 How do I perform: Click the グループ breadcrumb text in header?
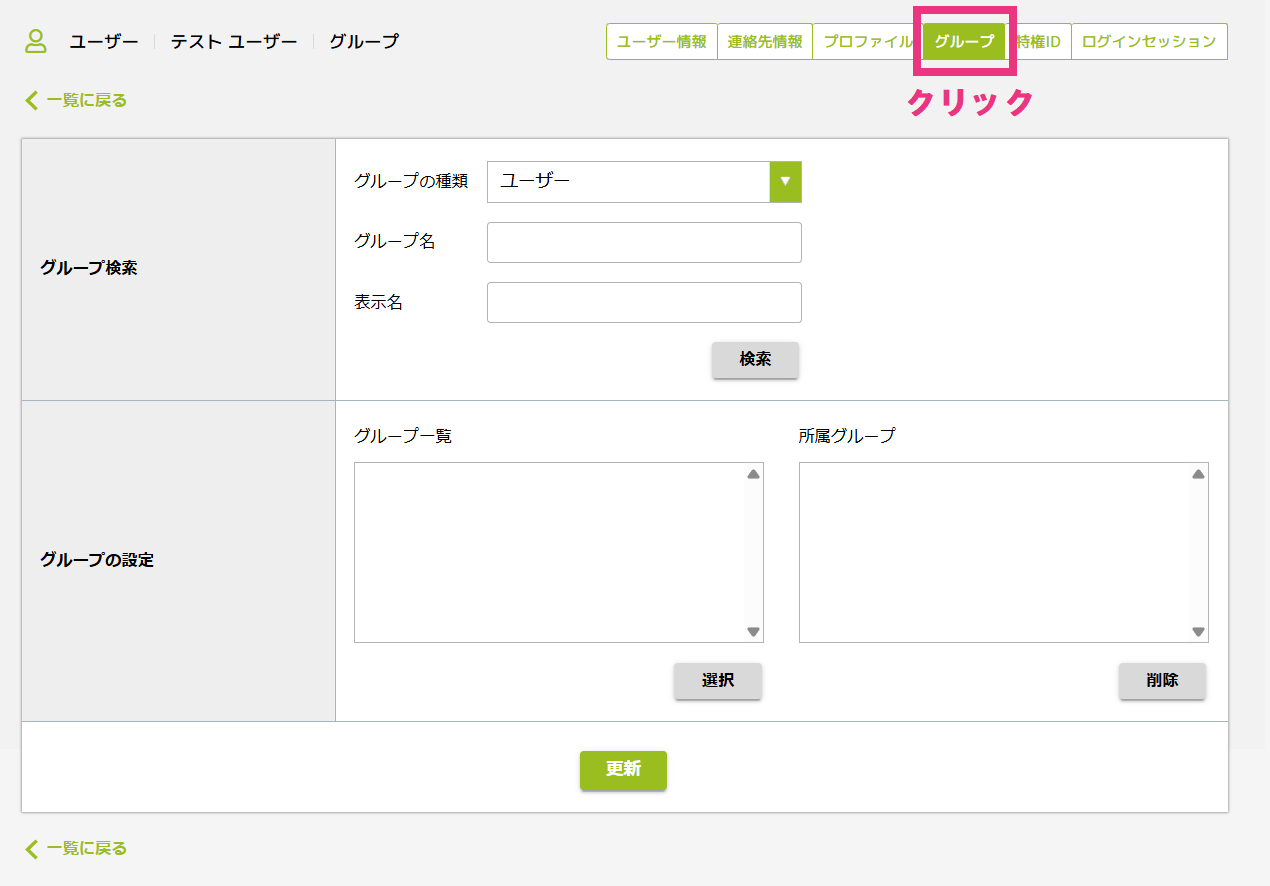point(364,42)
